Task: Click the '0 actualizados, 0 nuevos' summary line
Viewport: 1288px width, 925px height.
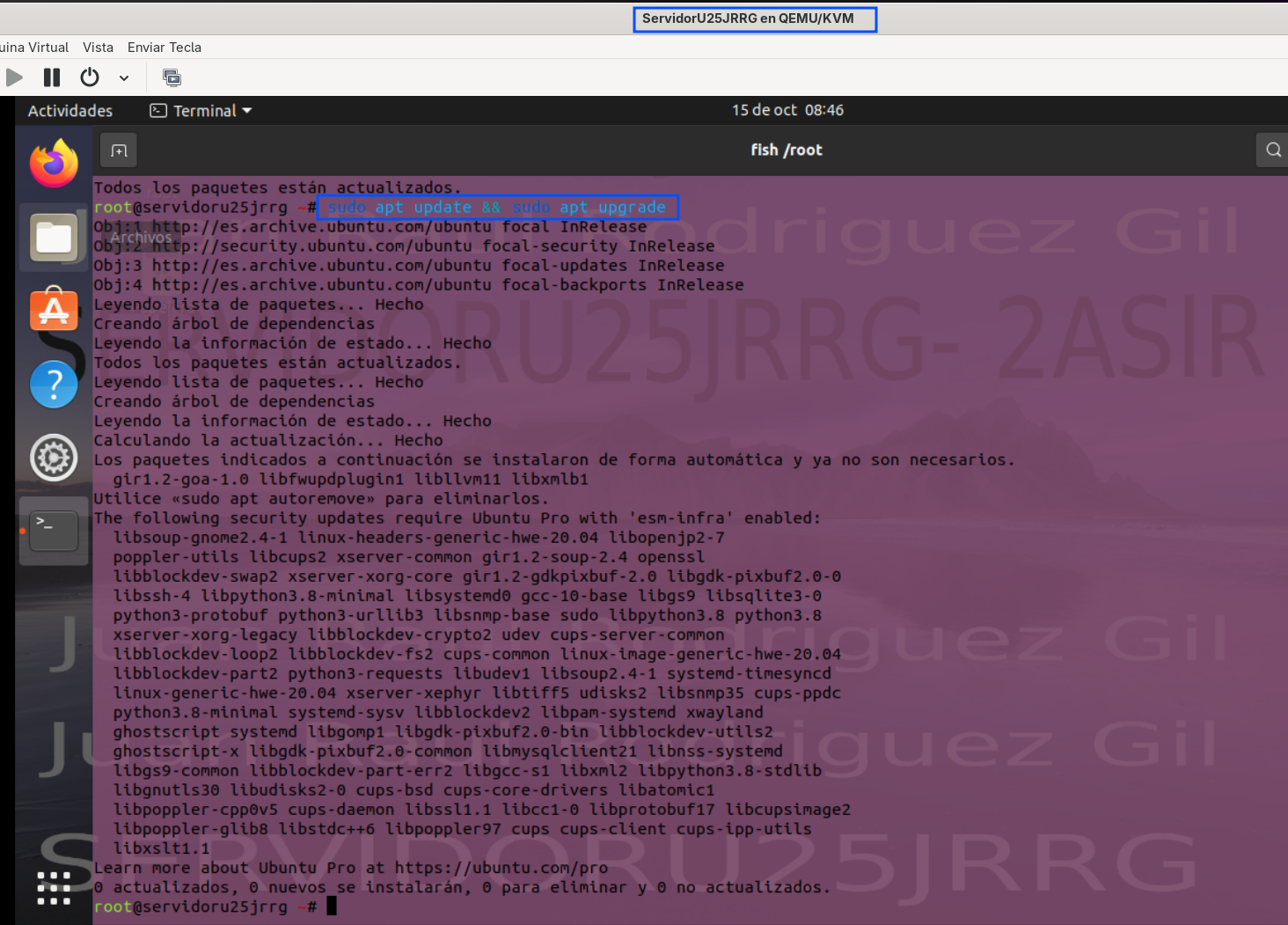Action: click(462, 887)
